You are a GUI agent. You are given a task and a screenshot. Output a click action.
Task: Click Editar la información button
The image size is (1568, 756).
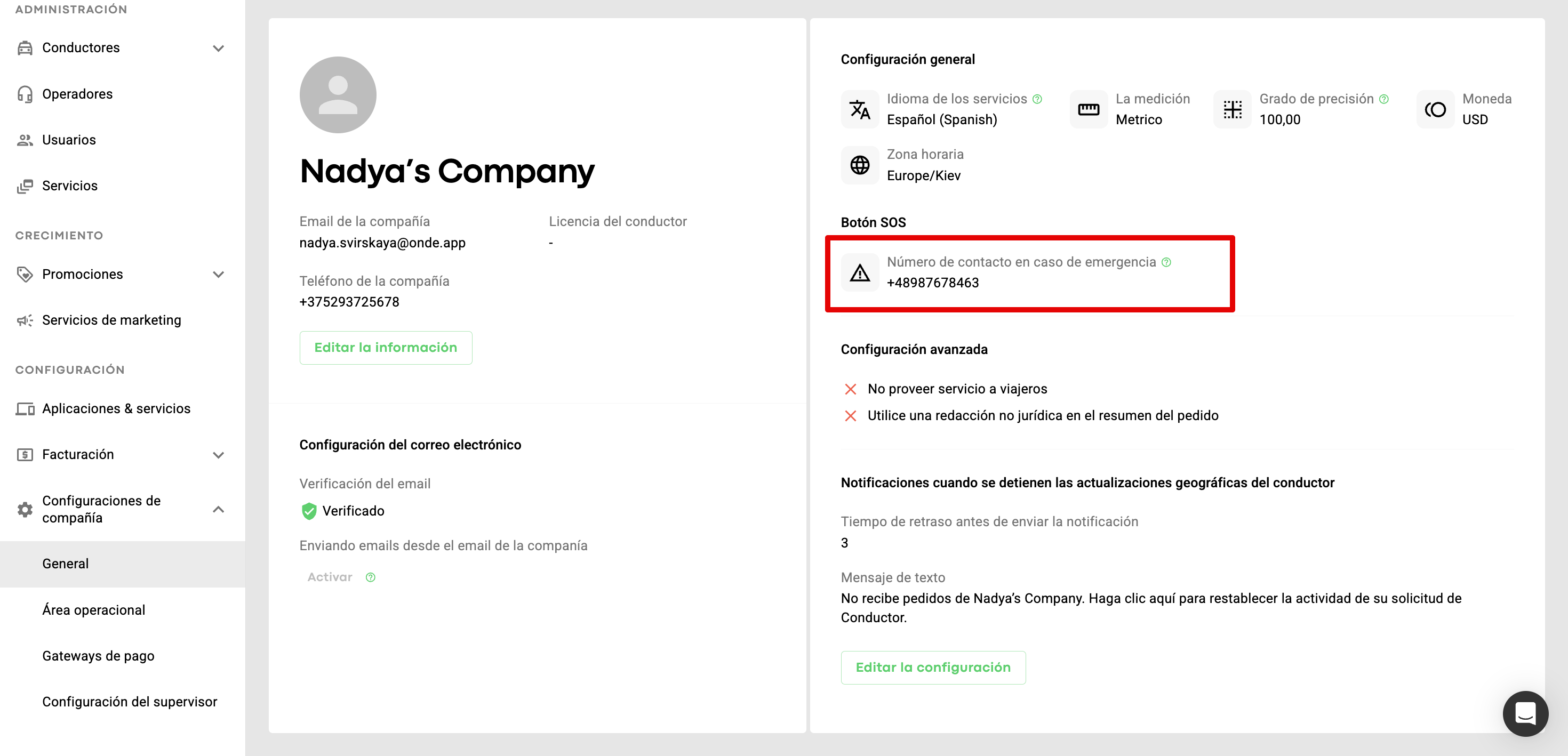point(385,348)
